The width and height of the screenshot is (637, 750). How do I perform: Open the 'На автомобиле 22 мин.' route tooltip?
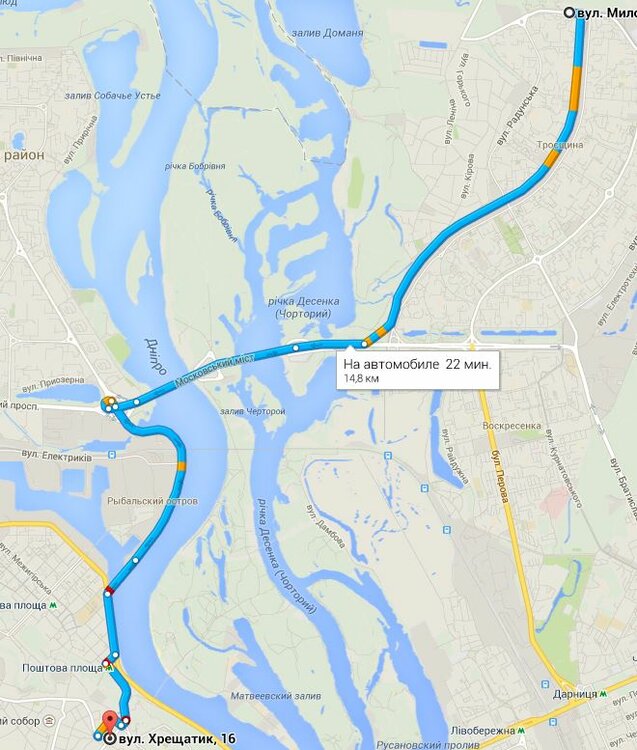418,370
